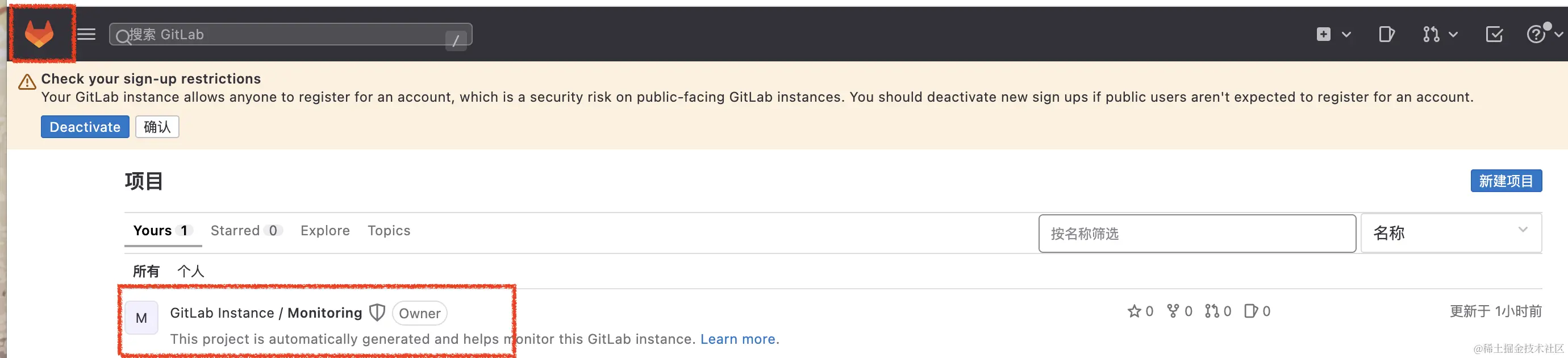
Task: Open the to-do list icon
Action: tap(1494, 34)
